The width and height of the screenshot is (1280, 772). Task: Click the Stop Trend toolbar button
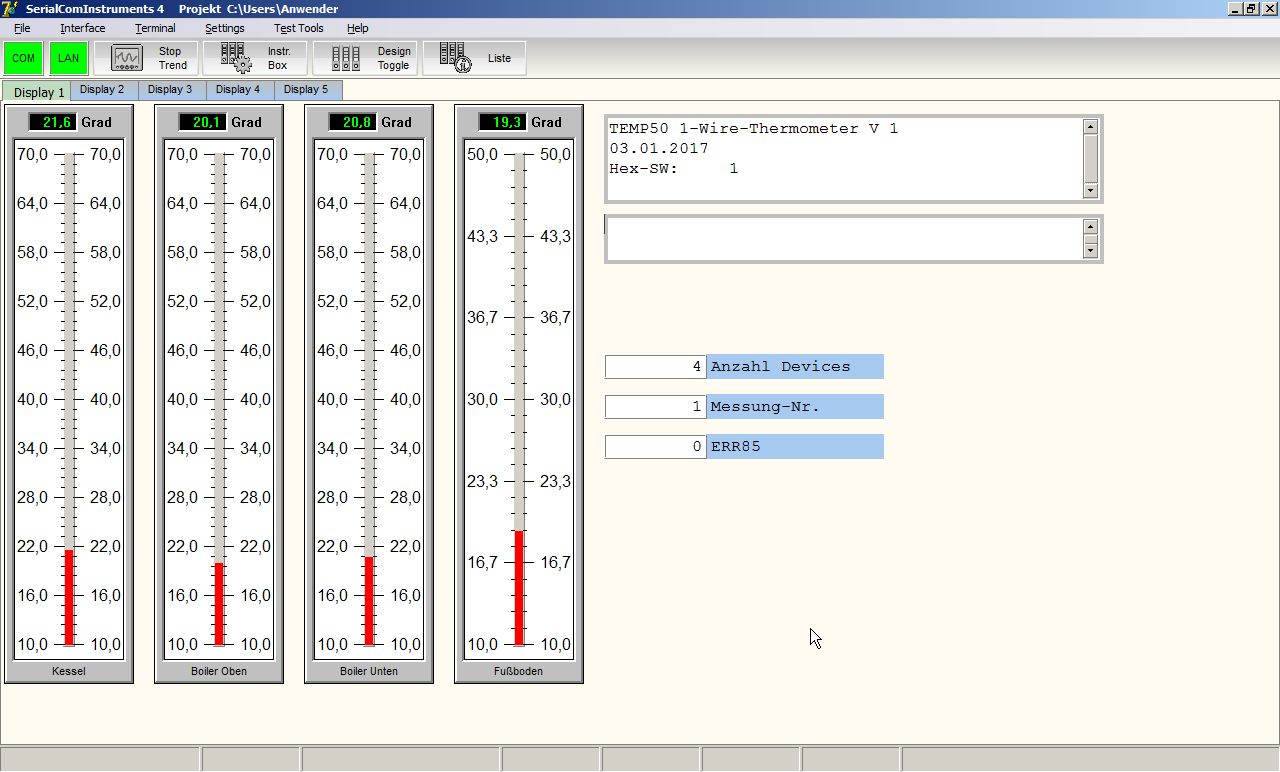(x=146, y=58)
